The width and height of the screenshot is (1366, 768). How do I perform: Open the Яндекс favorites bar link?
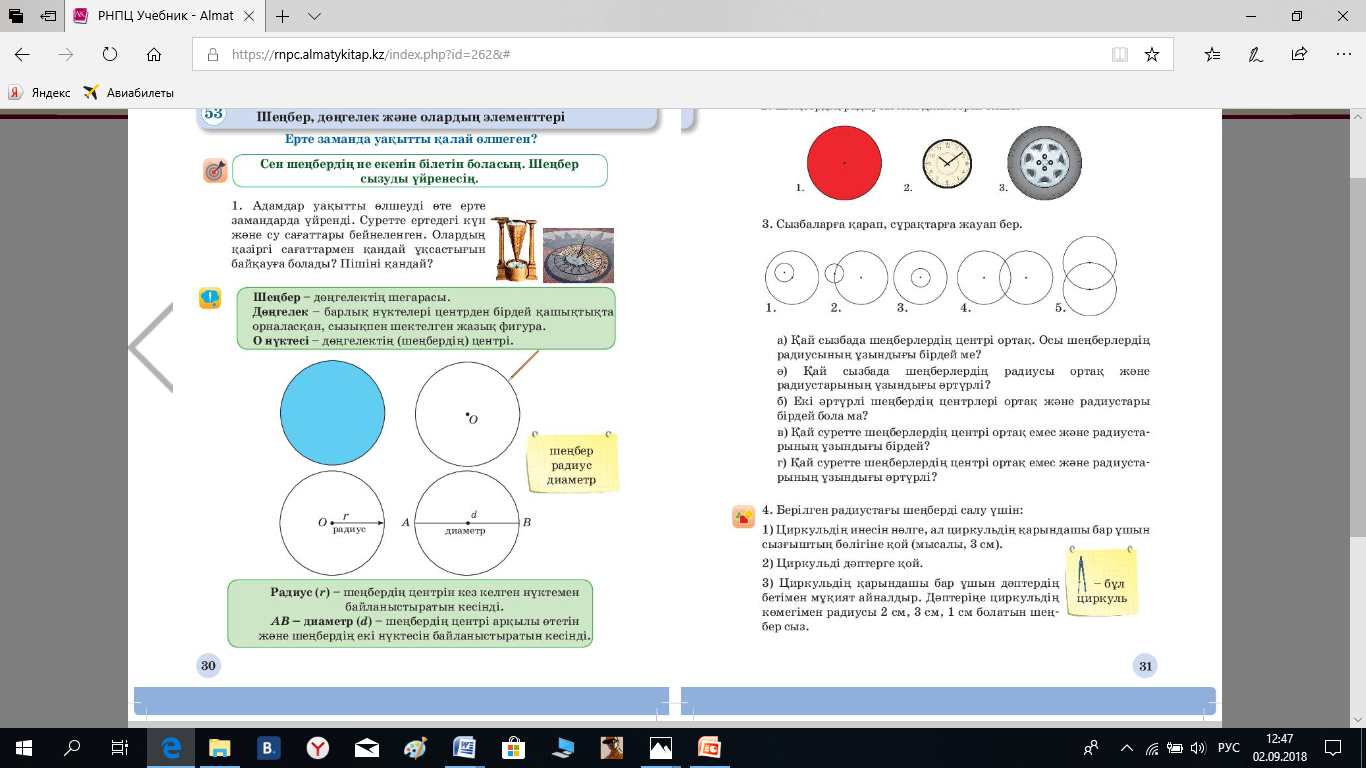[x=39, y=93]
